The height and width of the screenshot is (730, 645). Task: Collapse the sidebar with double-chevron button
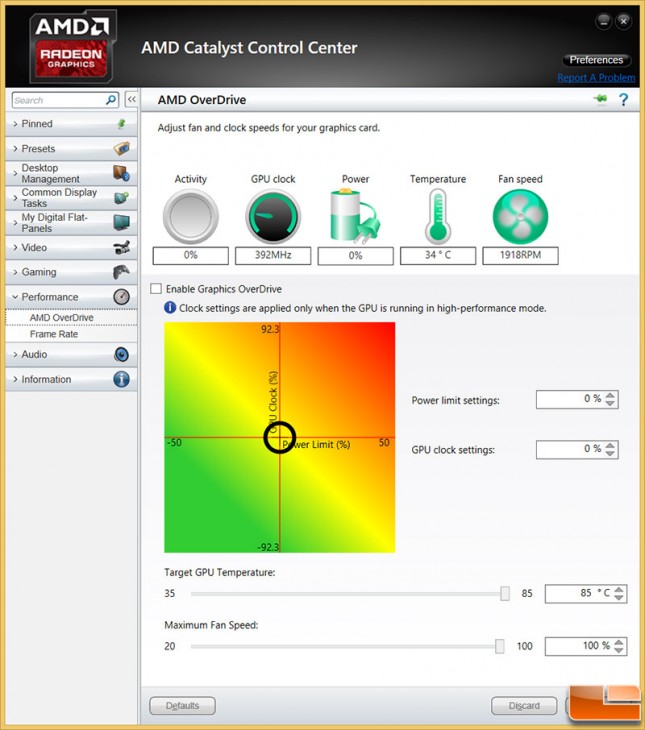click(132, 99)
